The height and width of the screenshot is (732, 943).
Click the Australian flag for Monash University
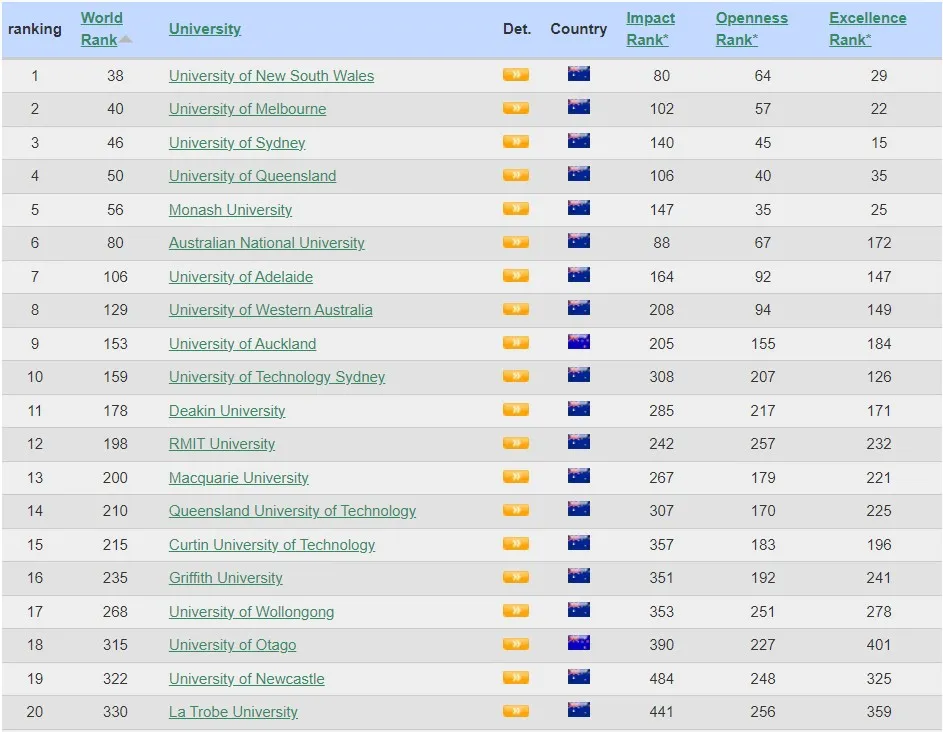[x=579, y=208]
